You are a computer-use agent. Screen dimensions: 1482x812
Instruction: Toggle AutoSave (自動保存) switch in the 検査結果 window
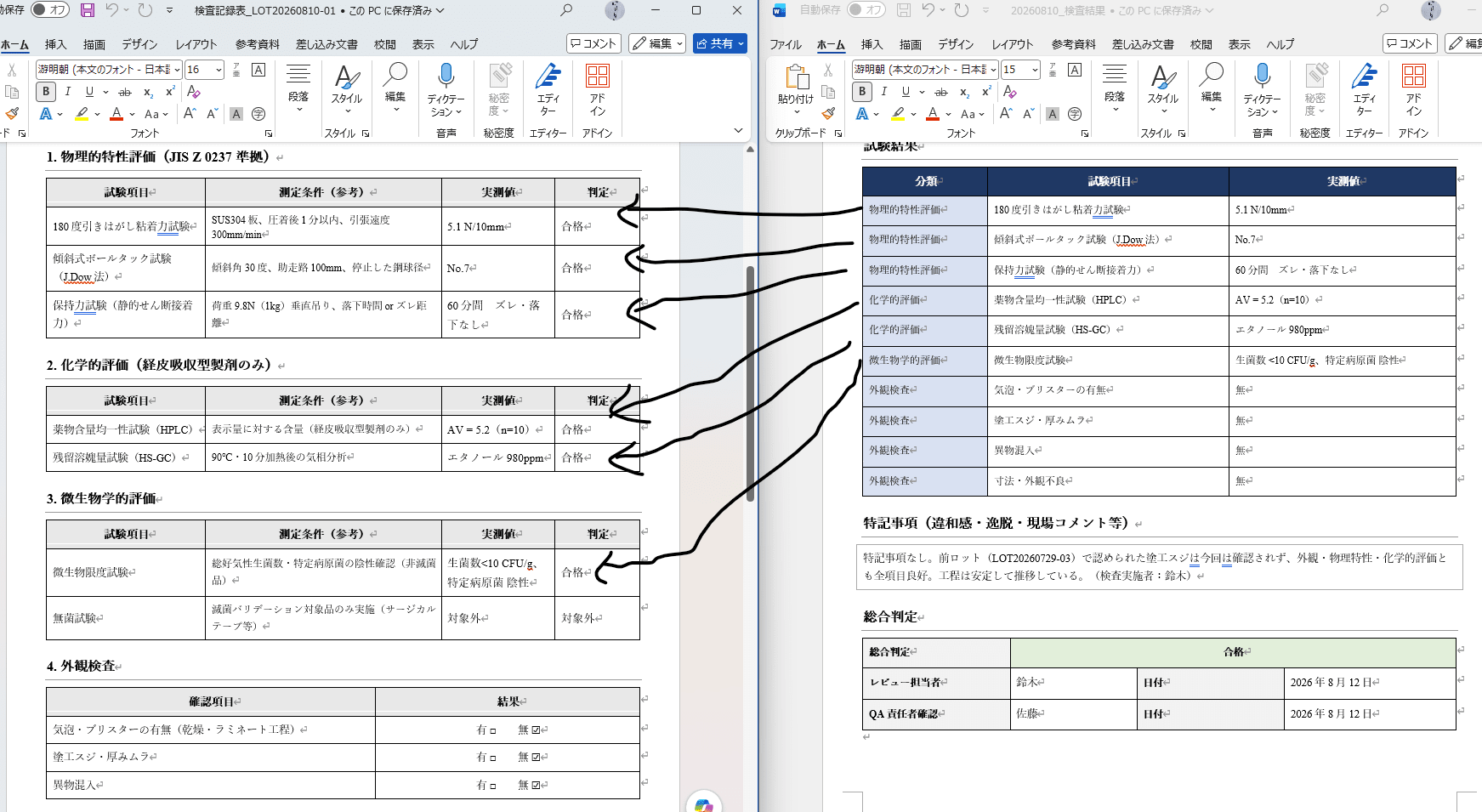click(866, 10)
